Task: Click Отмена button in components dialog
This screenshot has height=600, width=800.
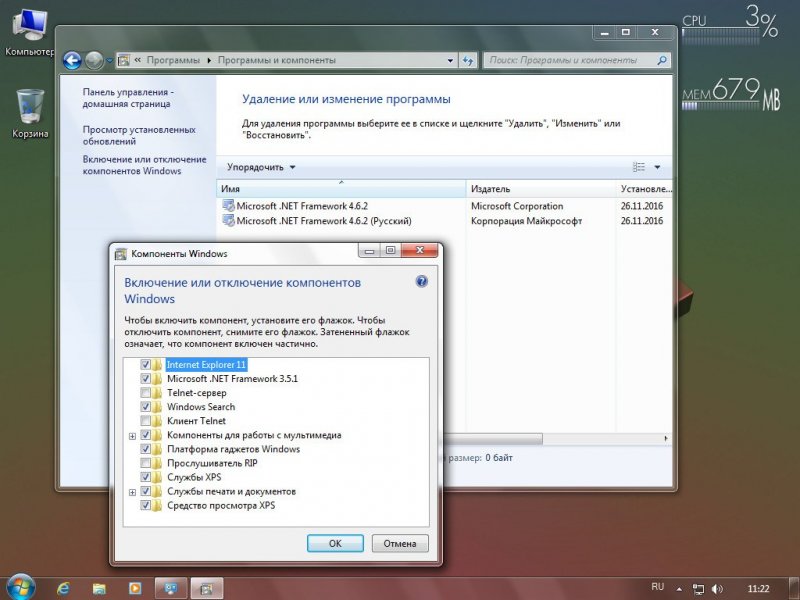Action: pos(400,543)
